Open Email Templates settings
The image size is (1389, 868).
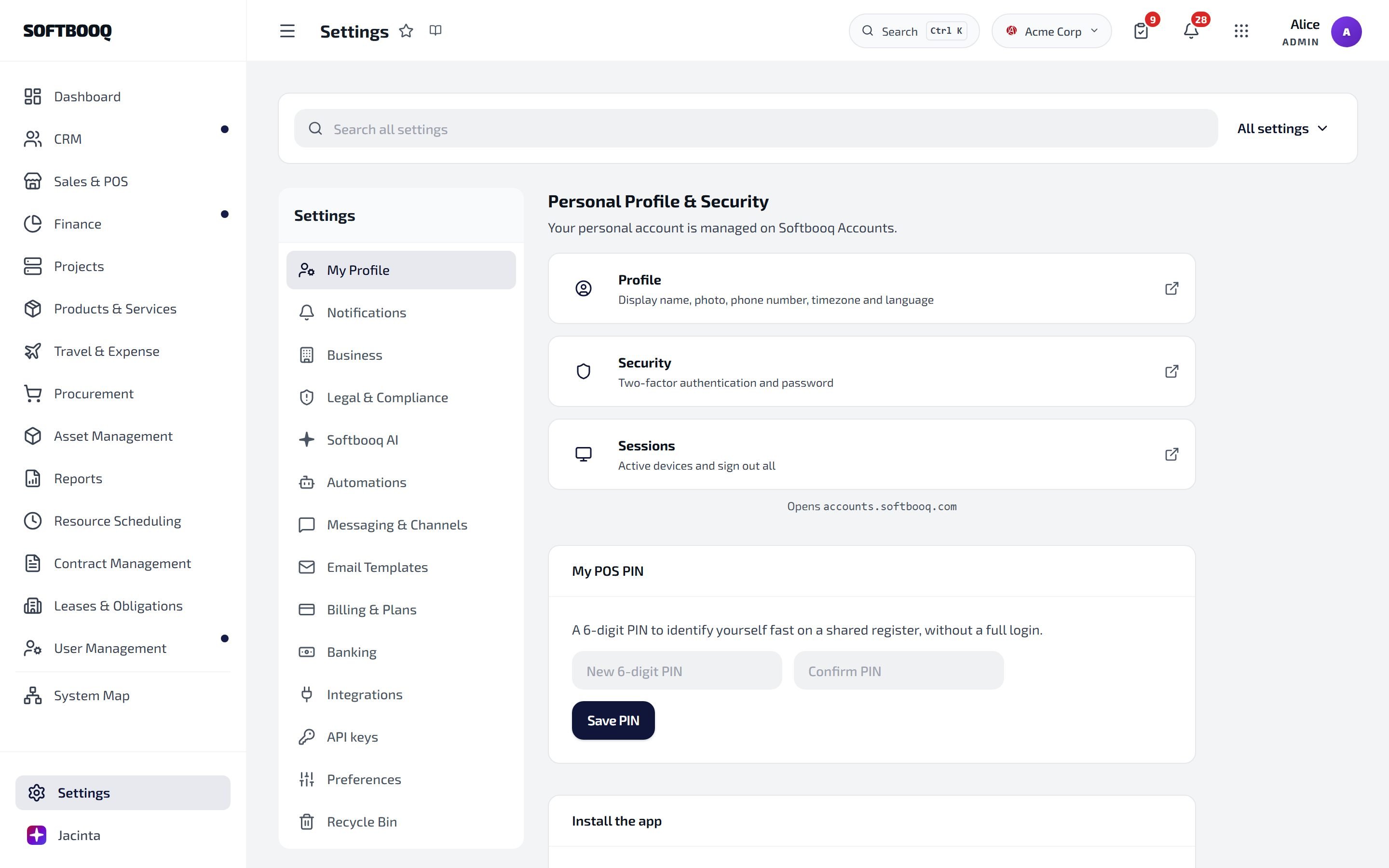coord(401,567)
